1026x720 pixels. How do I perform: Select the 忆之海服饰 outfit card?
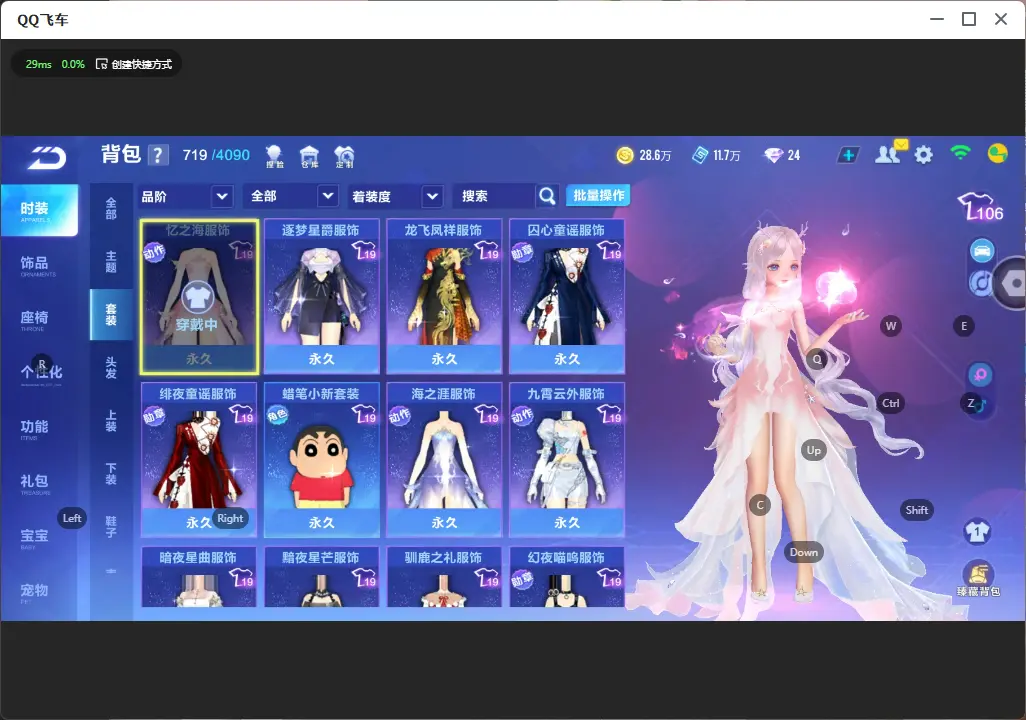[x=199, y=297]
